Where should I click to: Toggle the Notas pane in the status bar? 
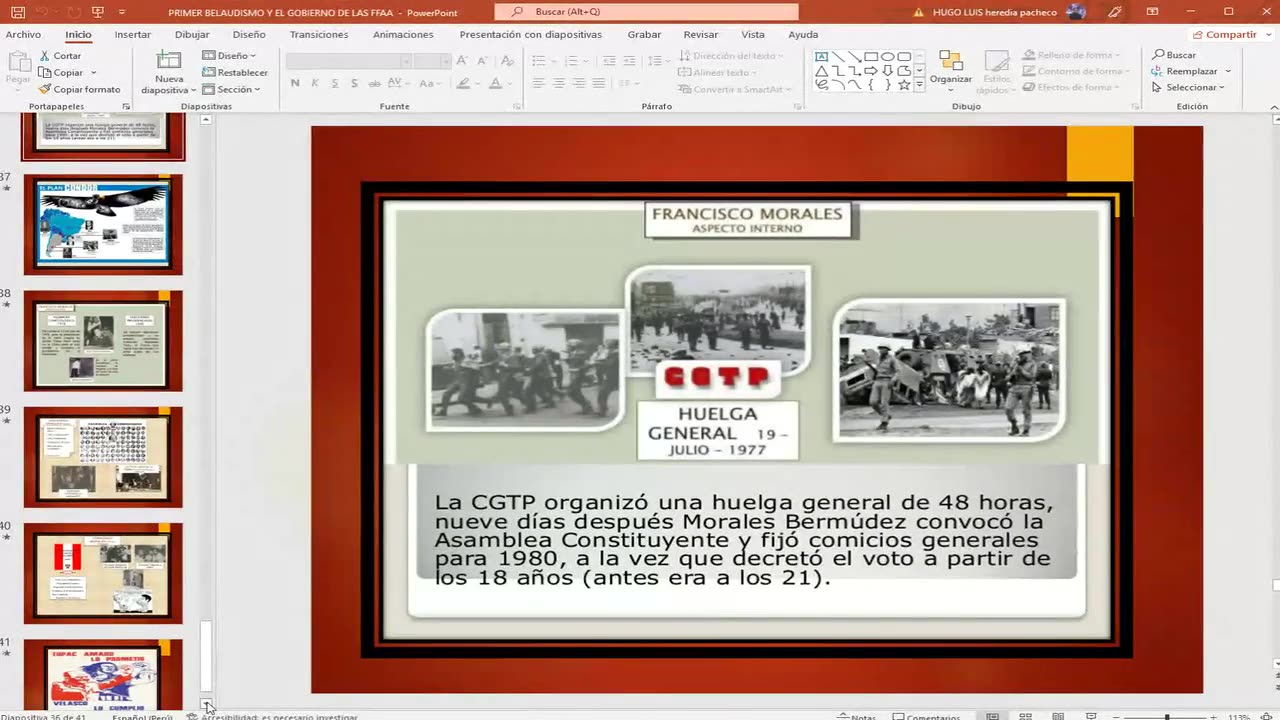point(857,716)
